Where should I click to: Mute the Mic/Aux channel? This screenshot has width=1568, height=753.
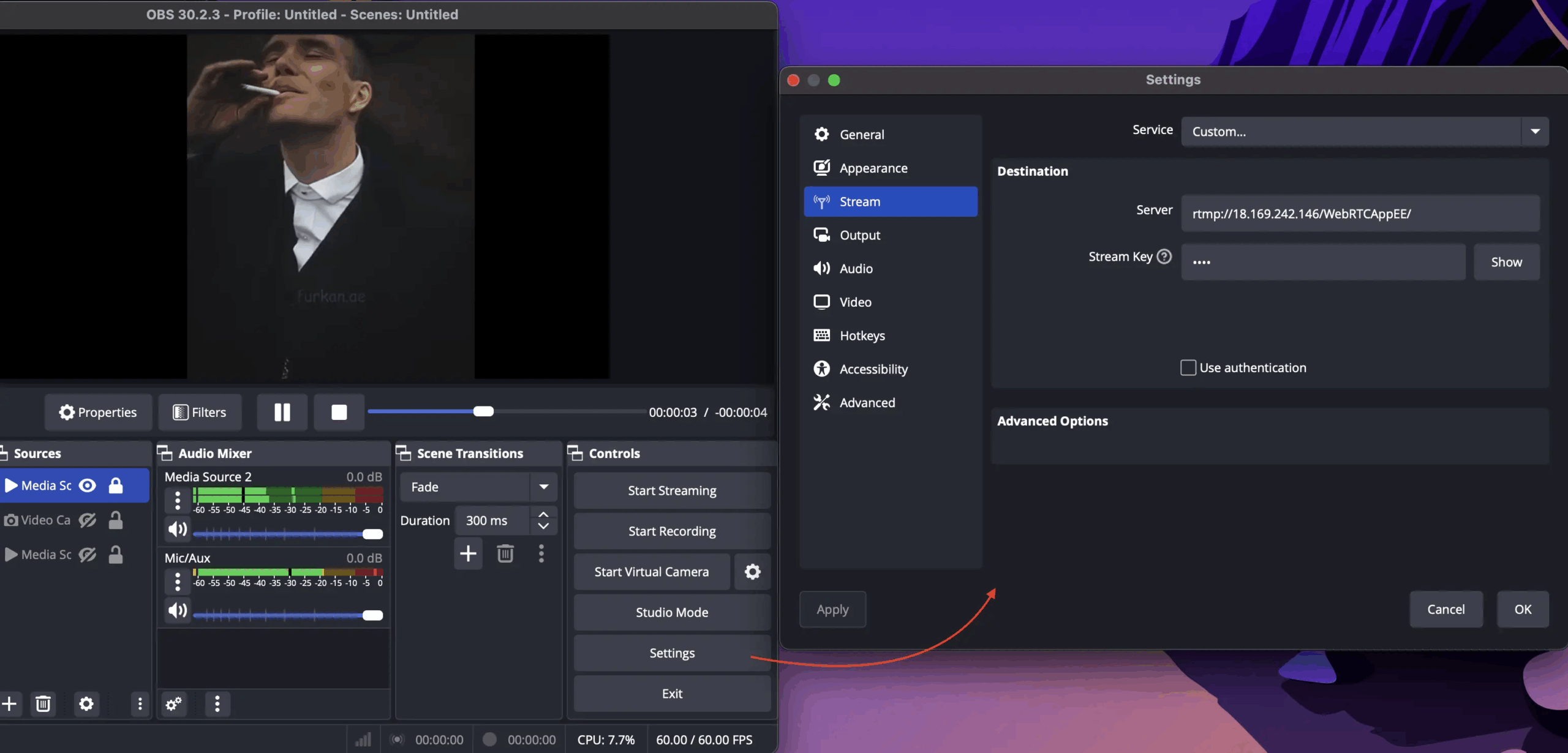click(178, 610)
